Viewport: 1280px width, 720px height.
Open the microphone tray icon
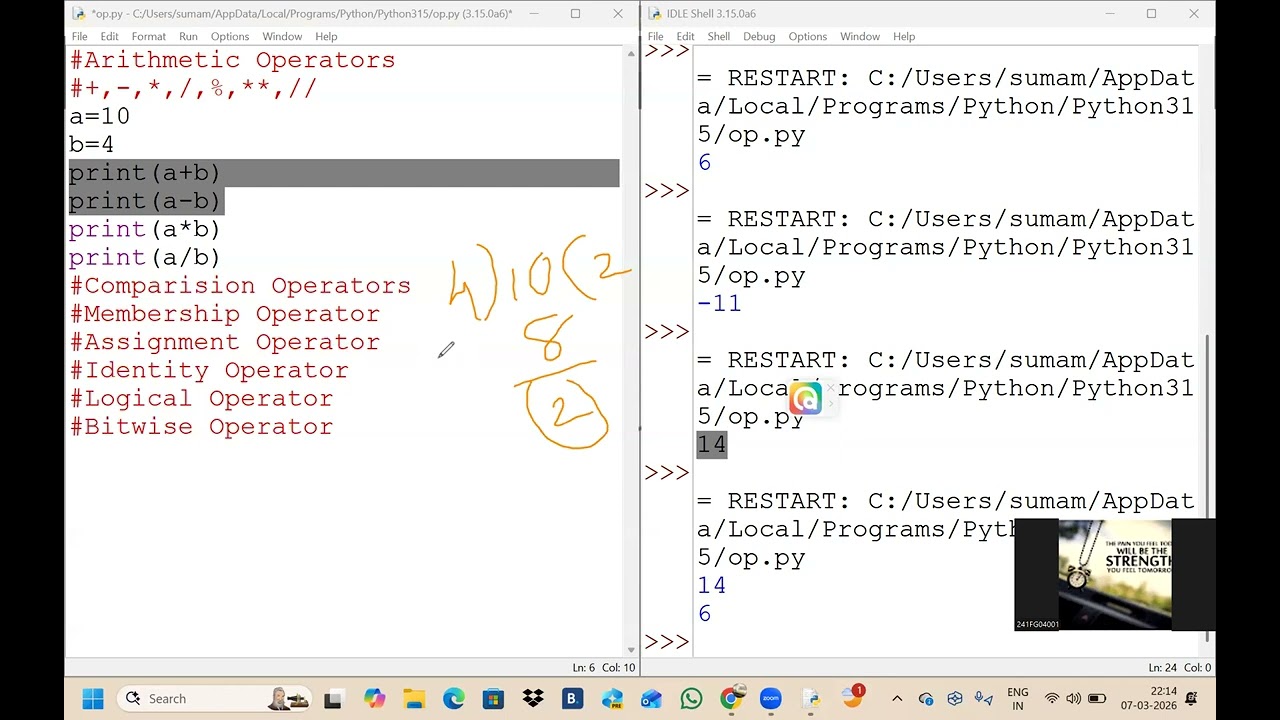[983, 698]
